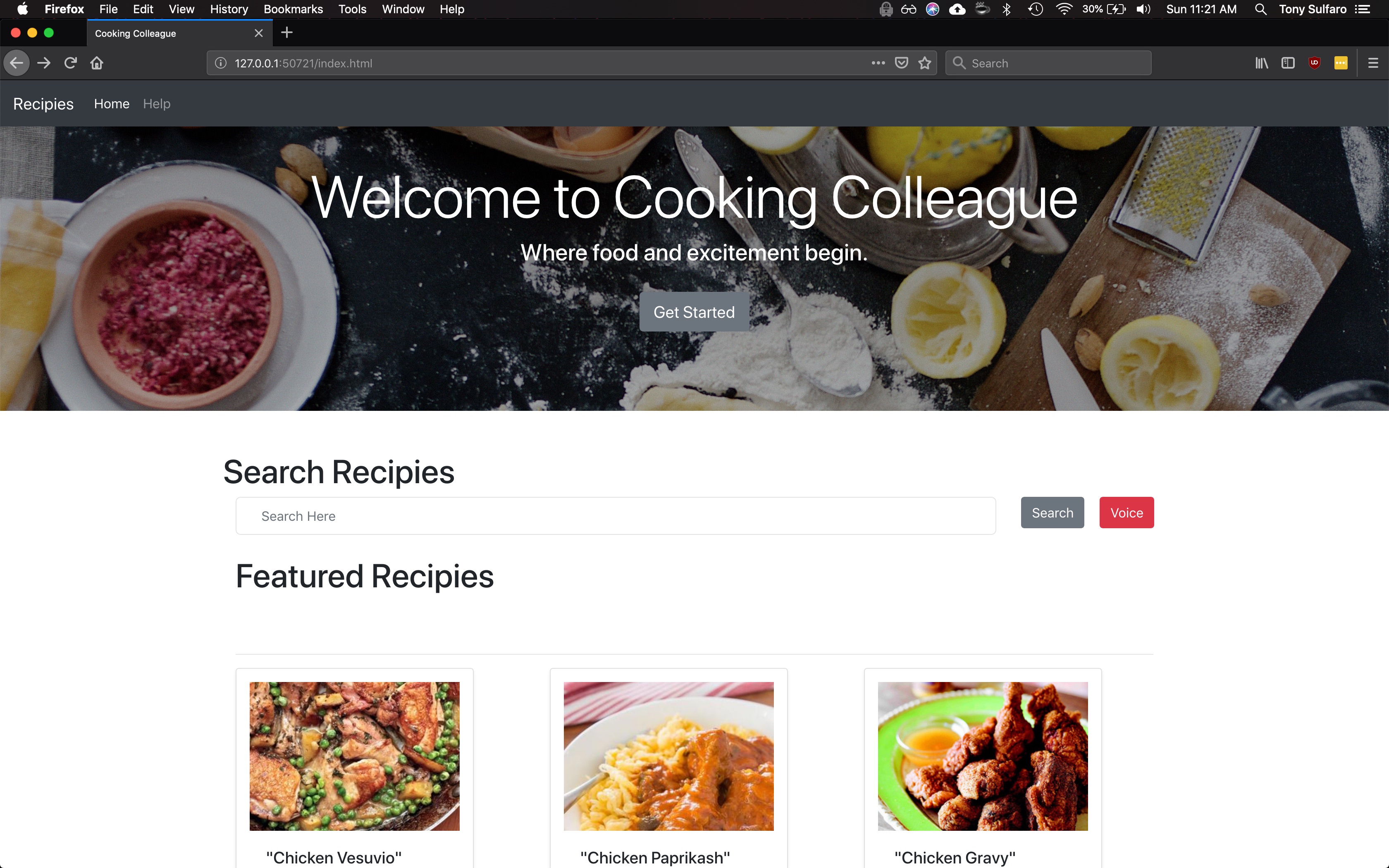Reload the current page
This screenshot has width=1389, height=868.
click(71, 63)
